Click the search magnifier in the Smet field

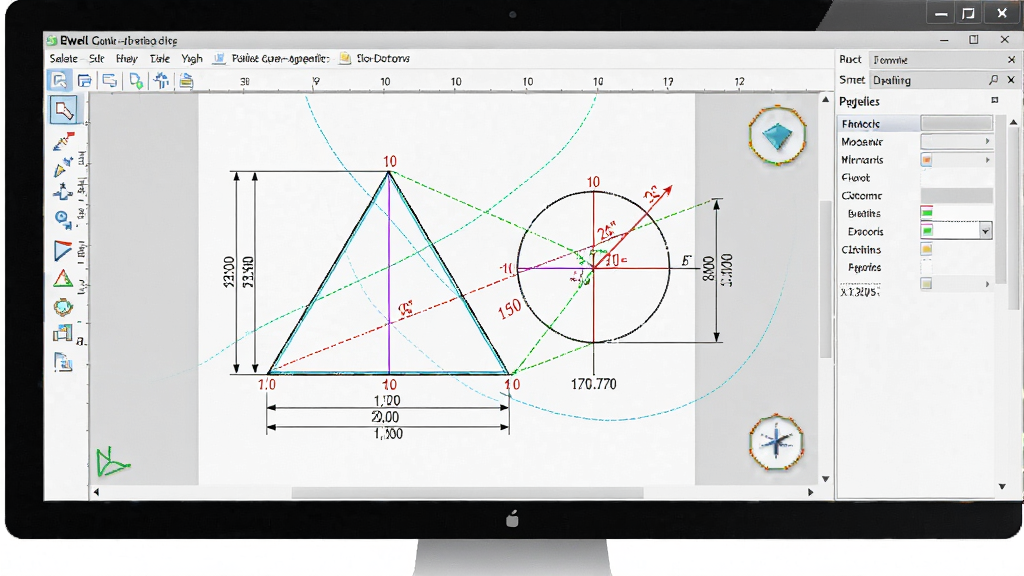coord(993,80)
